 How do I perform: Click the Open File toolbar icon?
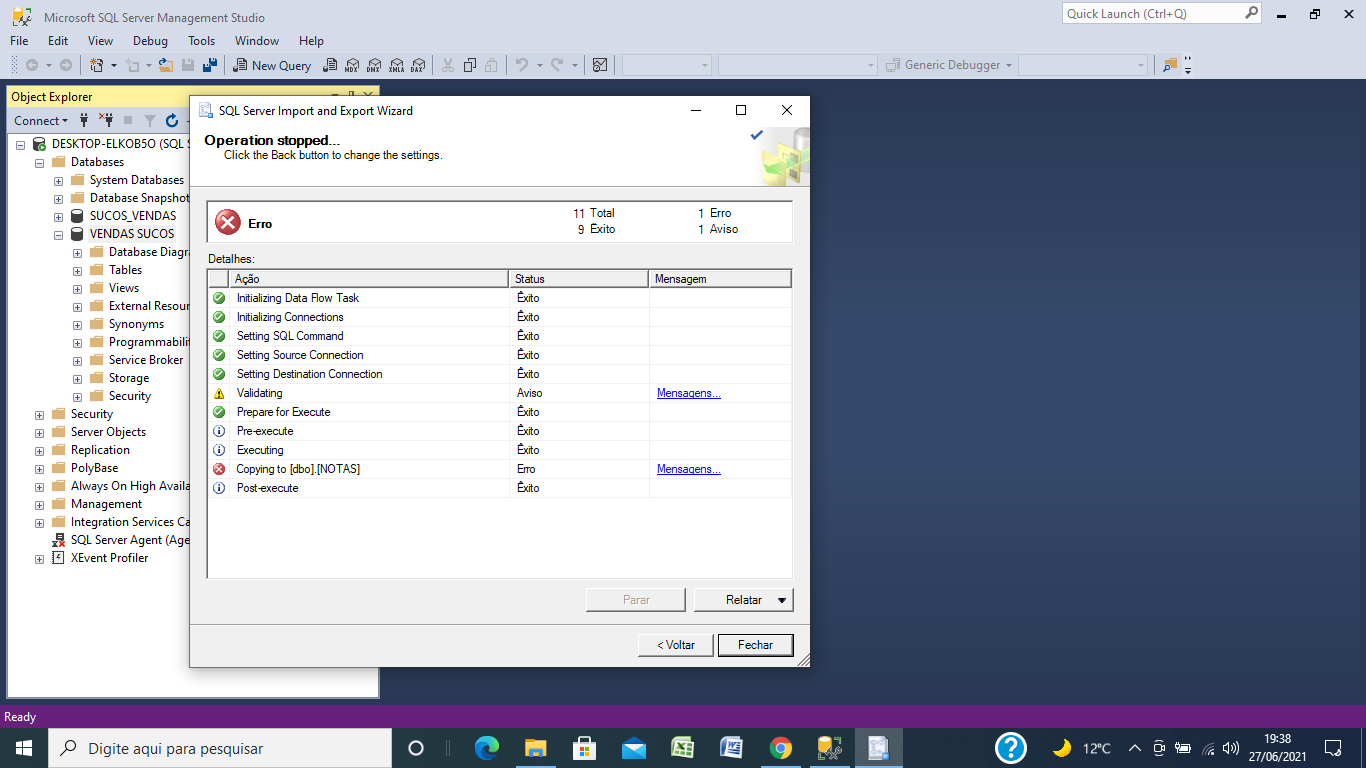(x=166, y=65)
